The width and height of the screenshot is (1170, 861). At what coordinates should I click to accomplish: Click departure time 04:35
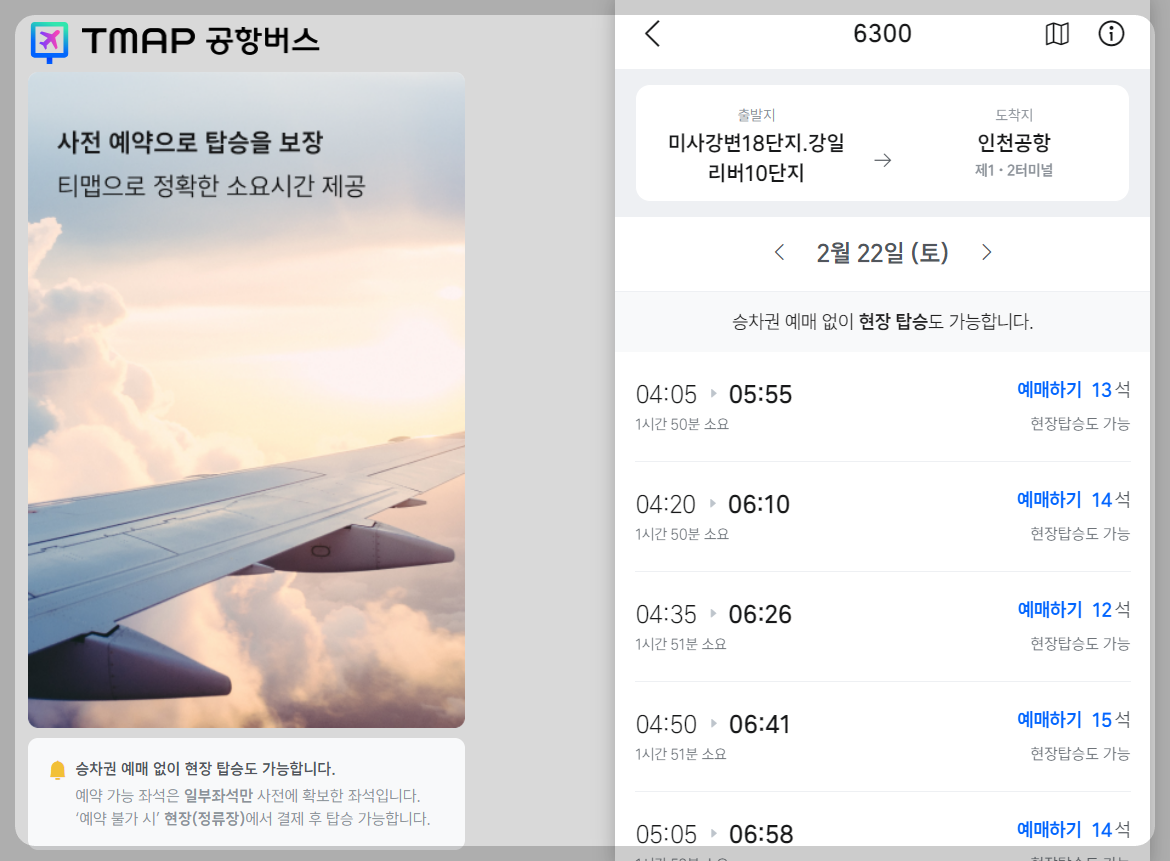pyautogui.click(x=666, y=615)
